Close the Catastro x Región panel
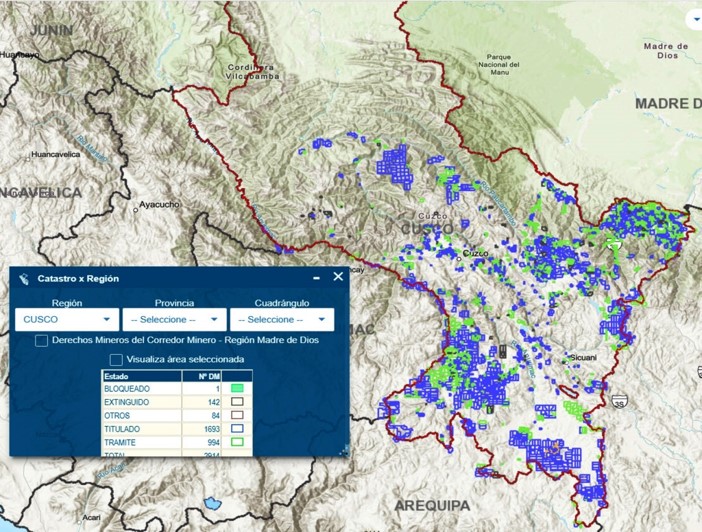Image resolution: width=702 pixels, height=532 pixels. click(338, 277)
